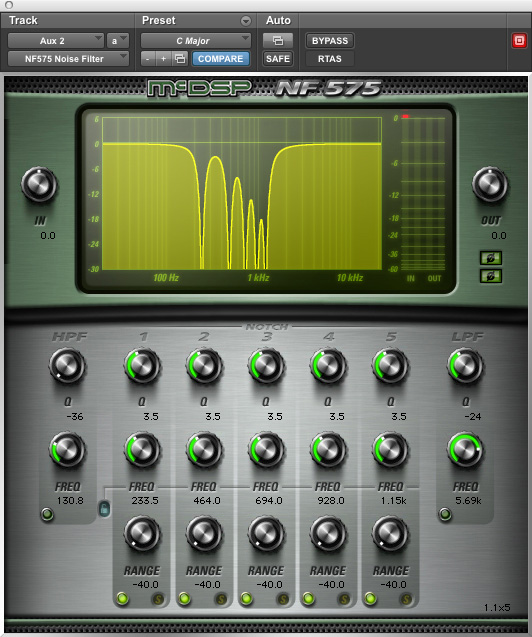The image size is (532, 637).
Task: Click the notch 1 RANGE knob
Action: 142,534
